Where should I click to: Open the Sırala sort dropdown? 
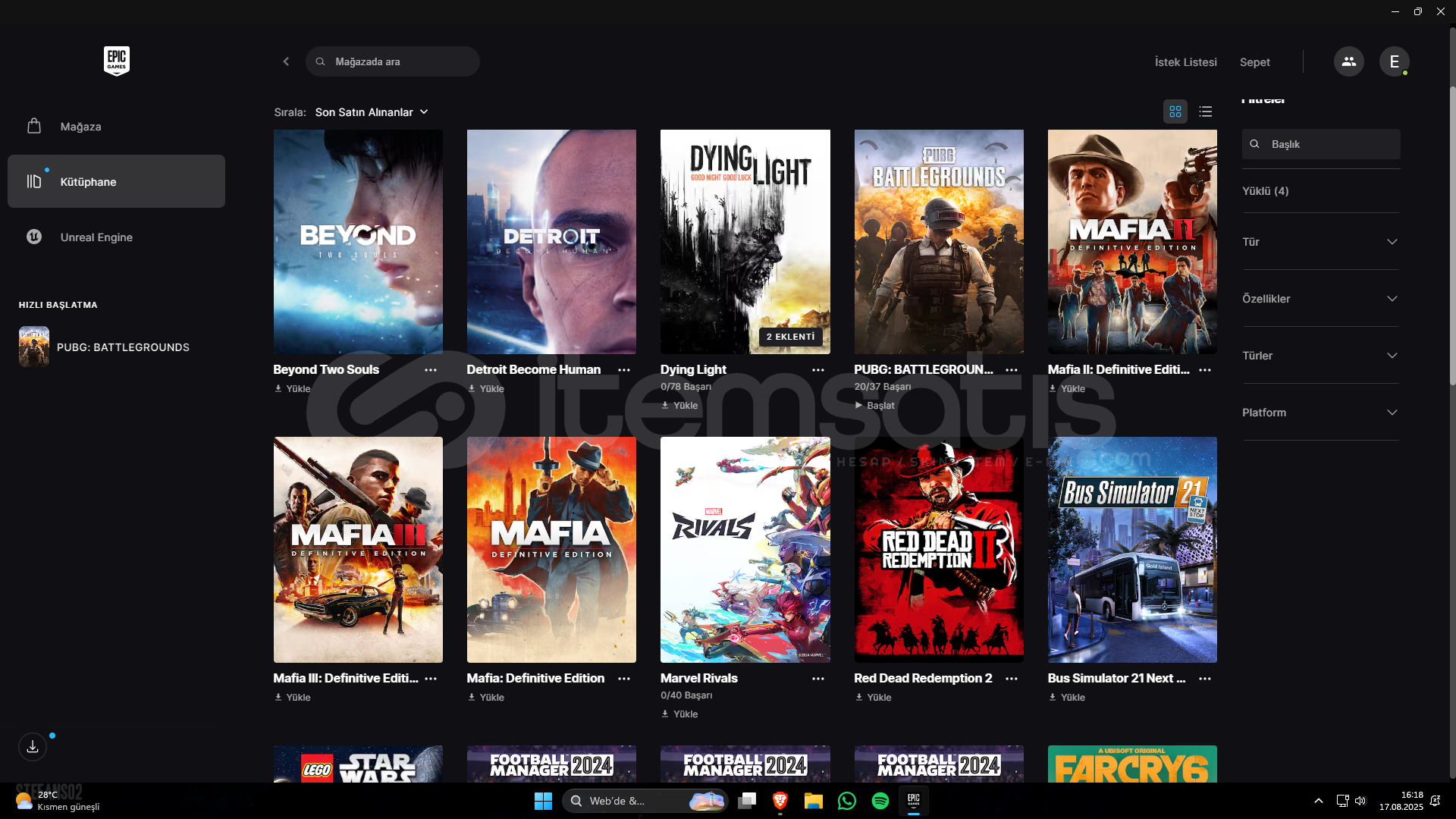click(x=372, y=112)
